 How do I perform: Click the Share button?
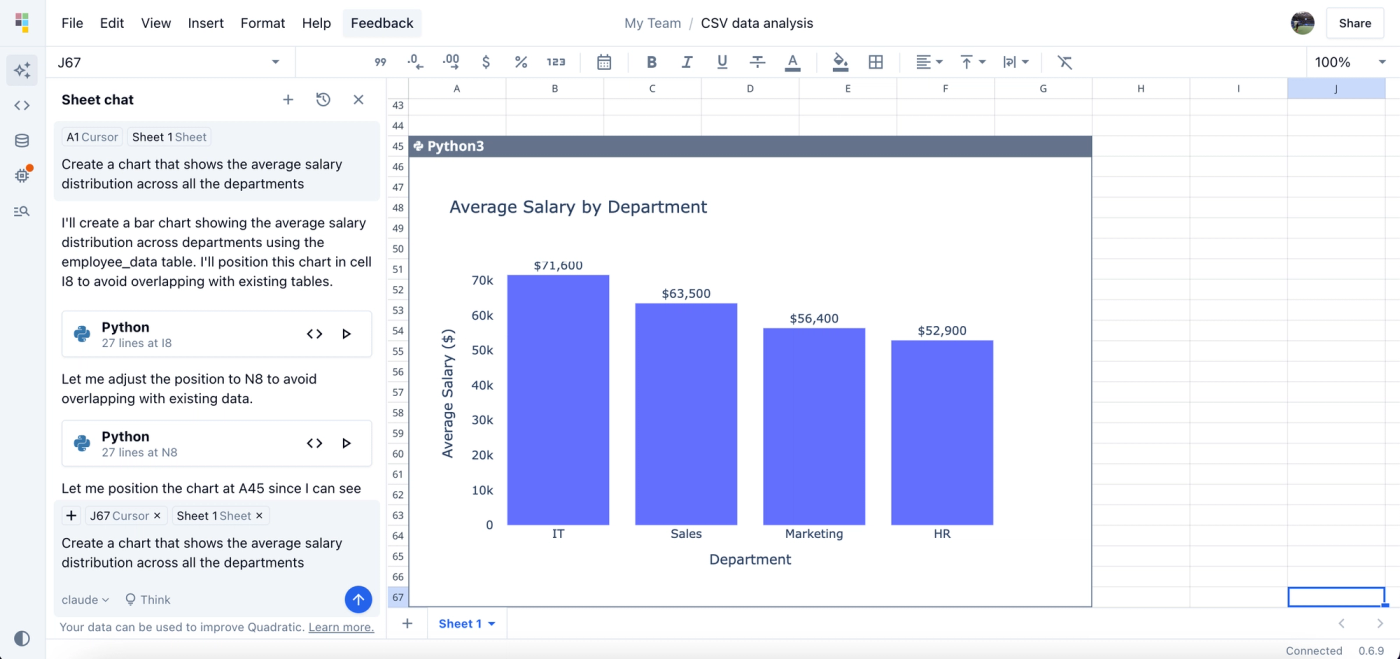coord(1354,22)
